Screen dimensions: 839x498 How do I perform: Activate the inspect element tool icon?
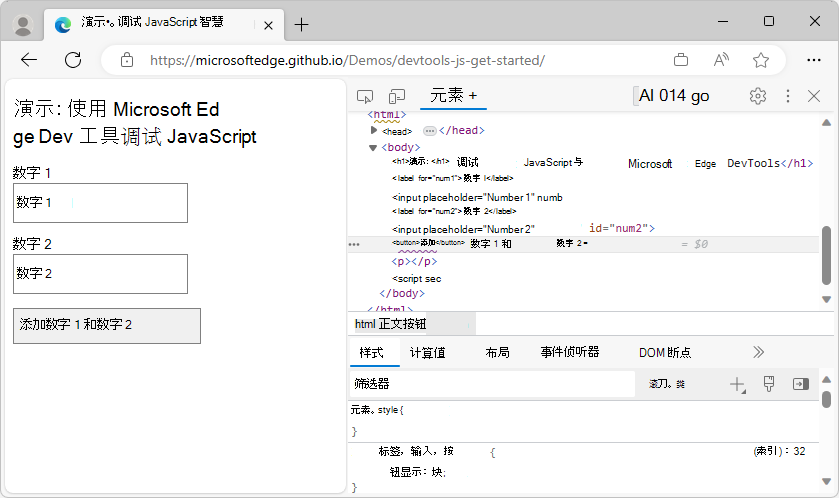[x=365, y=96]
